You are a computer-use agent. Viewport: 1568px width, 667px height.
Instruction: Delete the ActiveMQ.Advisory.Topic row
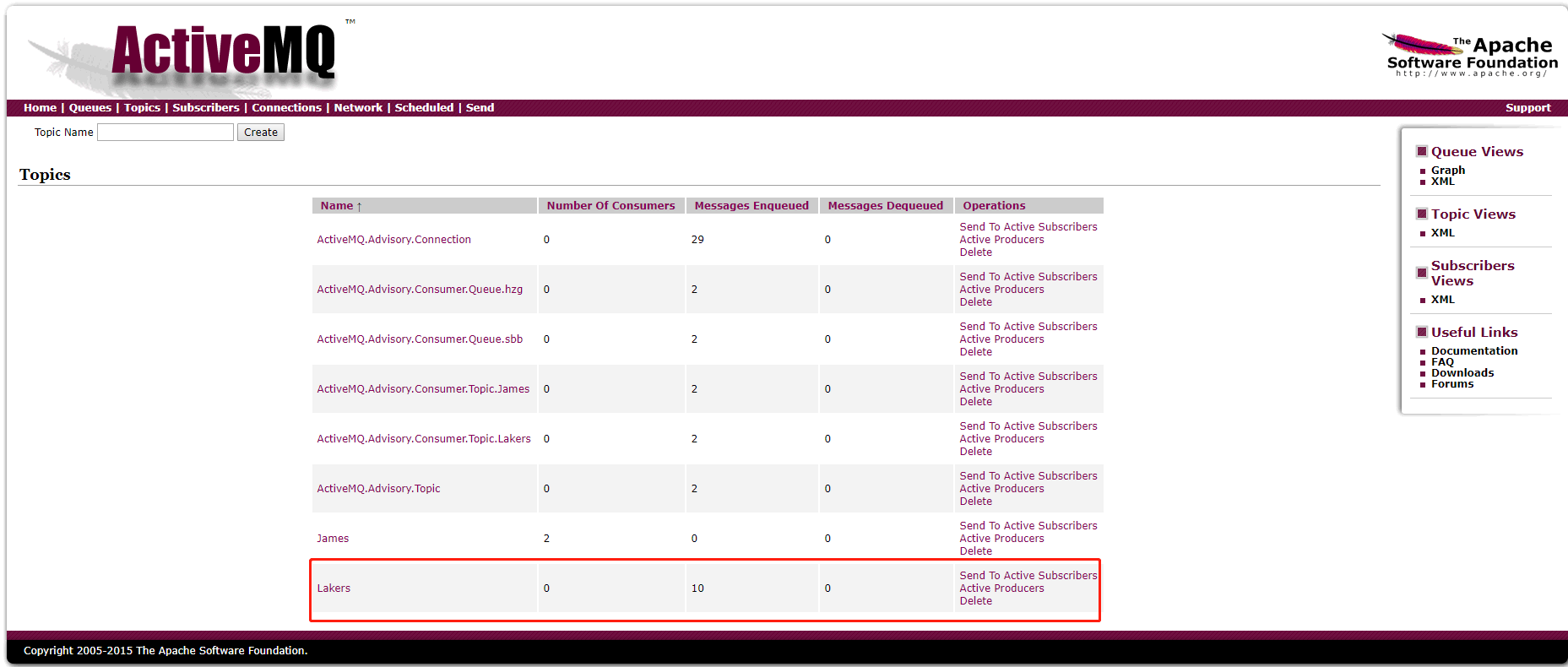coord(975,502)
